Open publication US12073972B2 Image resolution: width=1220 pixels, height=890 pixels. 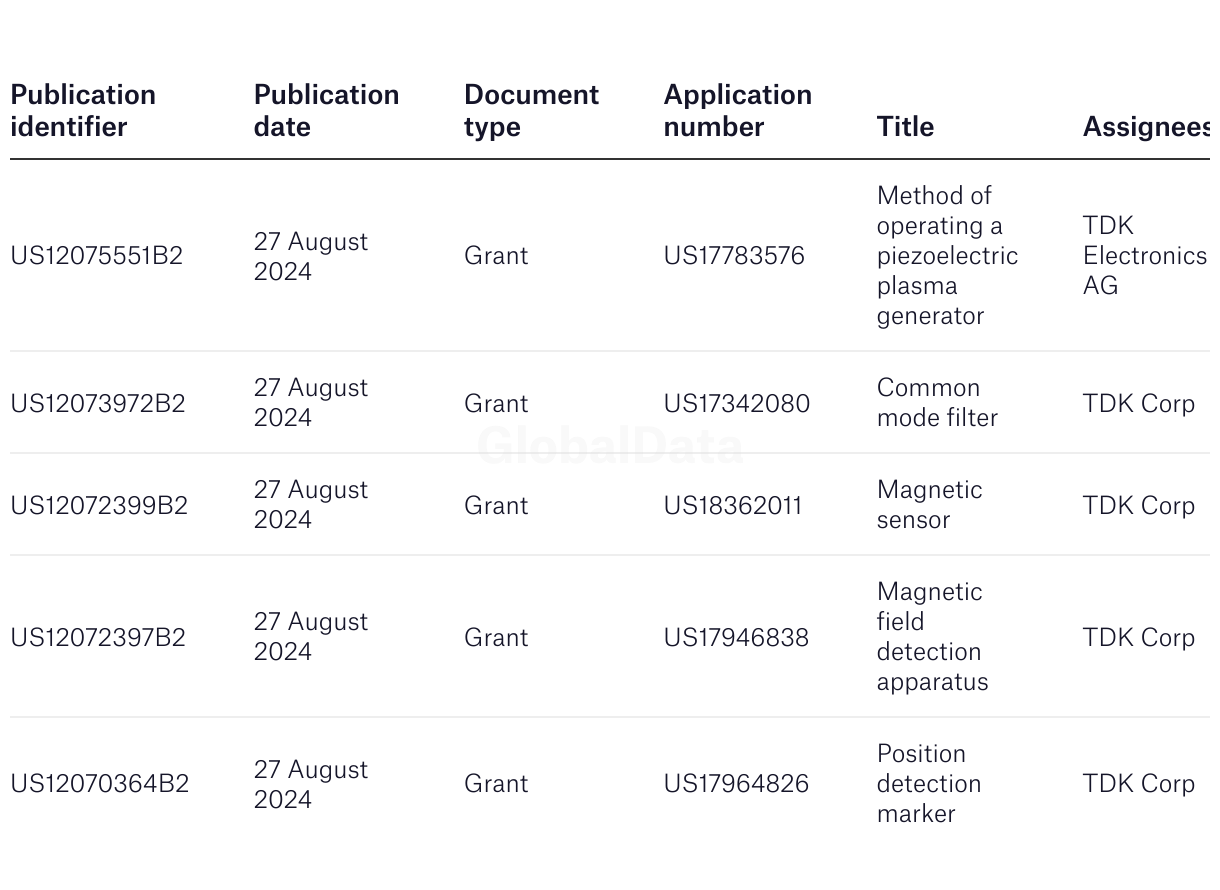click(x=98, y=404)
